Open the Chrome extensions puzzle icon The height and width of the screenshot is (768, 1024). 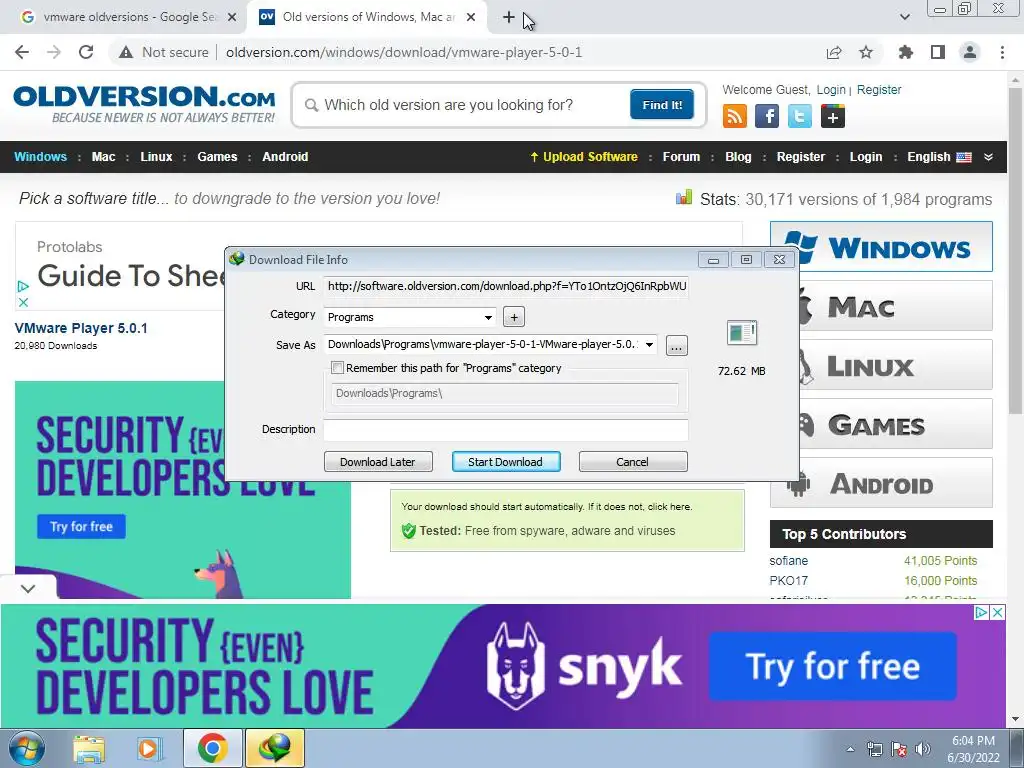[906, 52]
